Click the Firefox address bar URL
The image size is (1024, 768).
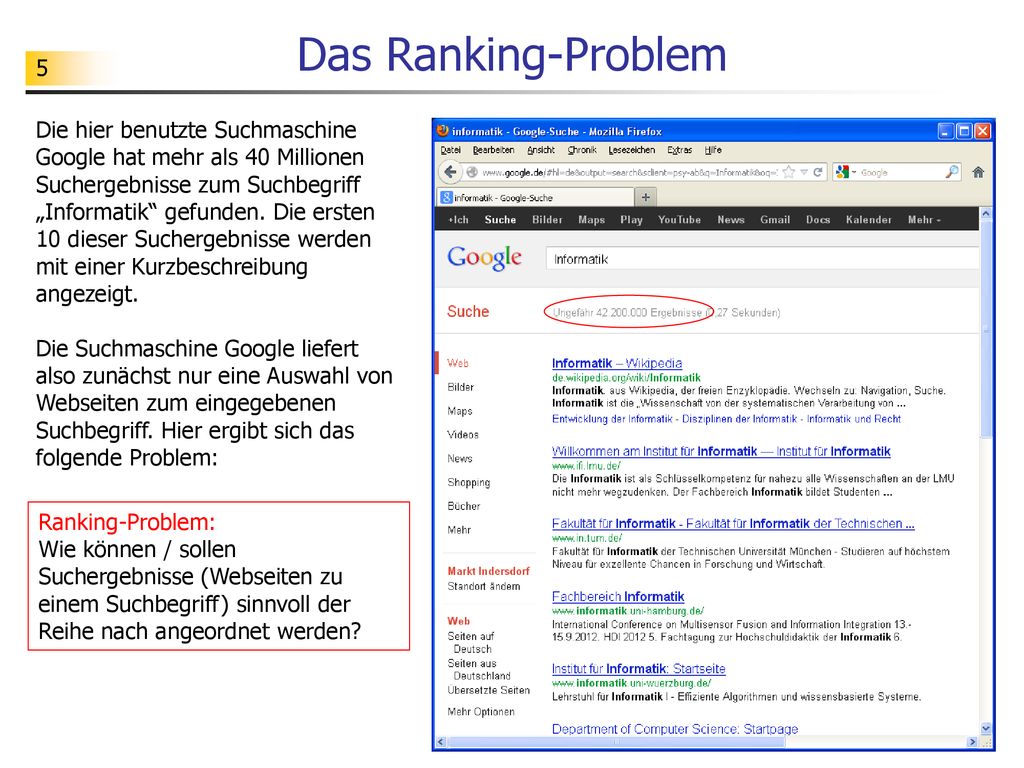click(x=630, y=172)
